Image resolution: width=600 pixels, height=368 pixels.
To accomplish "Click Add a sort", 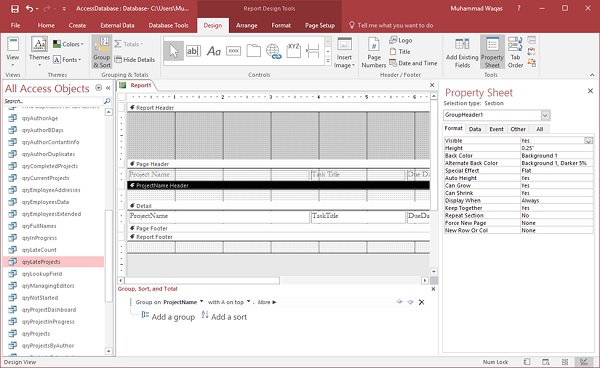I will point(224,317).
